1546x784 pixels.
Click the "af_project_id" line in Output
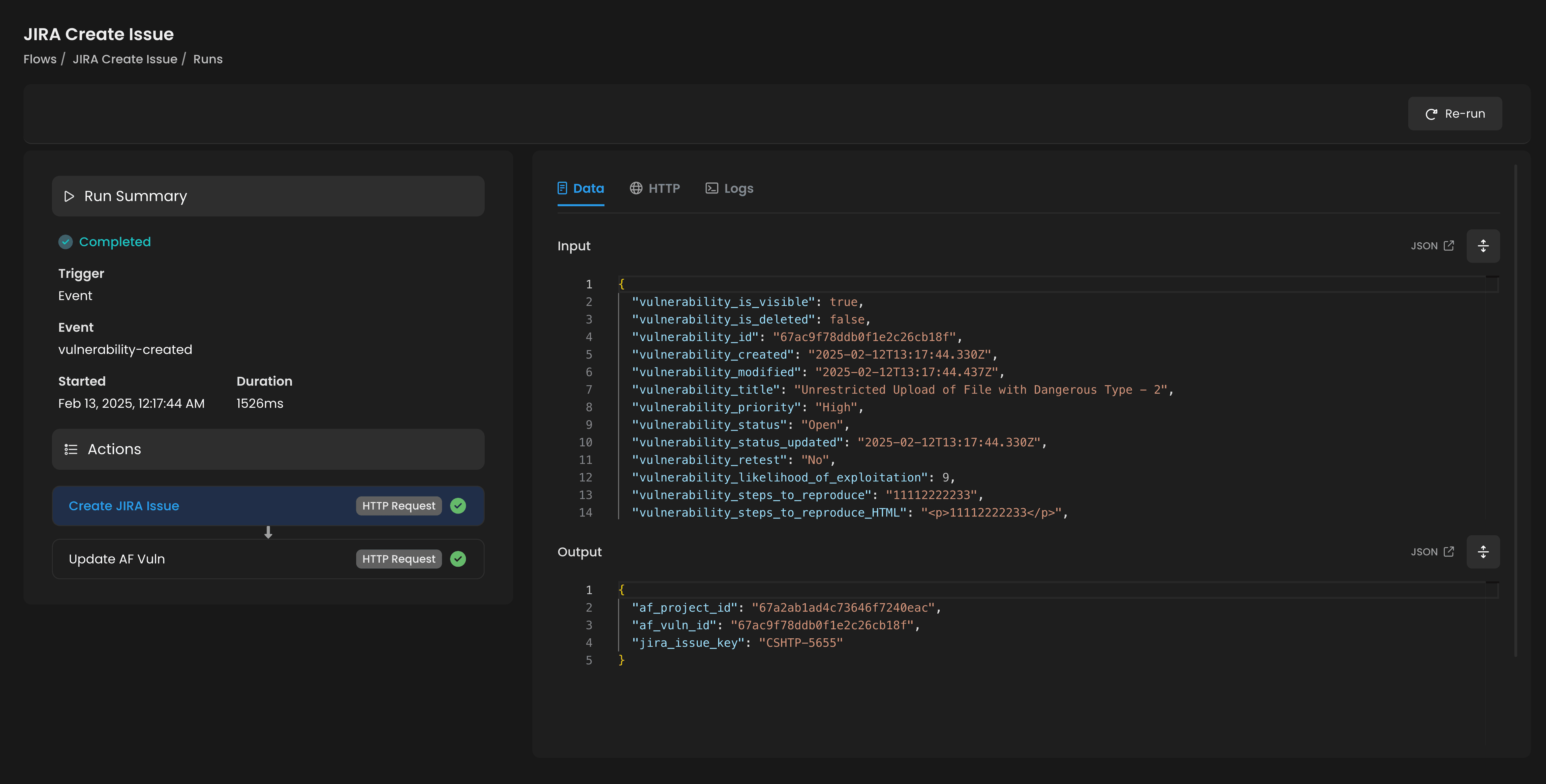(786, 608)
